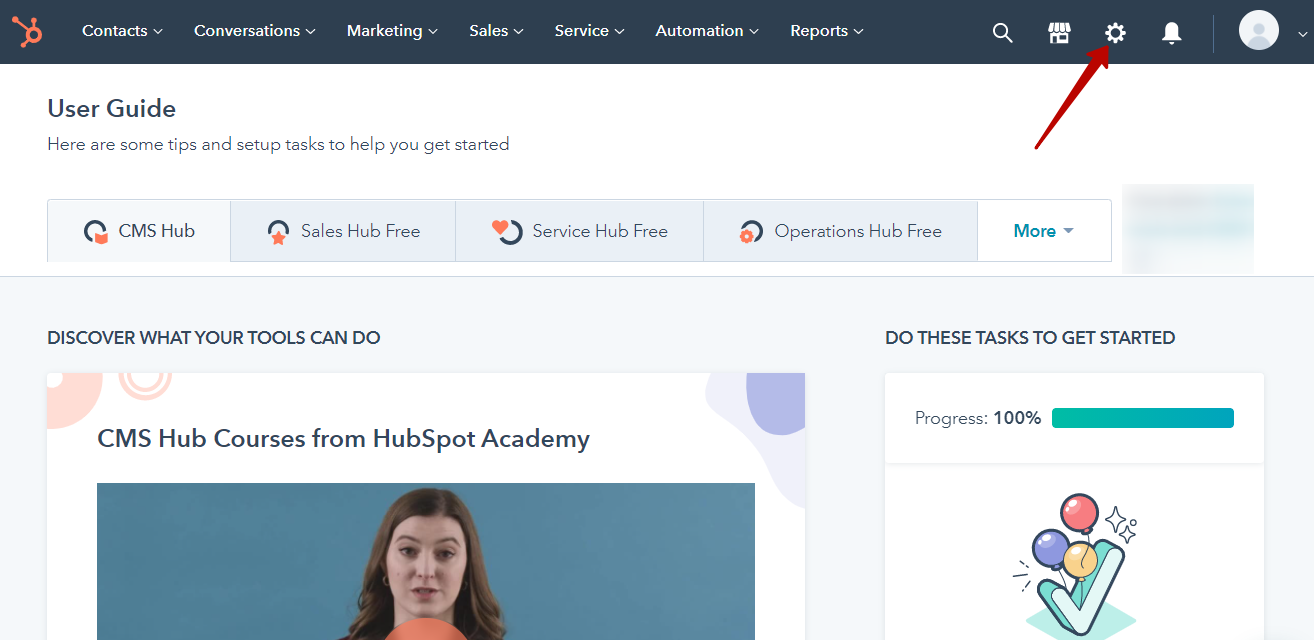Screen dimensions: 1314x640
Task: Open the notifications bell icon
Action: (1172, 33)
